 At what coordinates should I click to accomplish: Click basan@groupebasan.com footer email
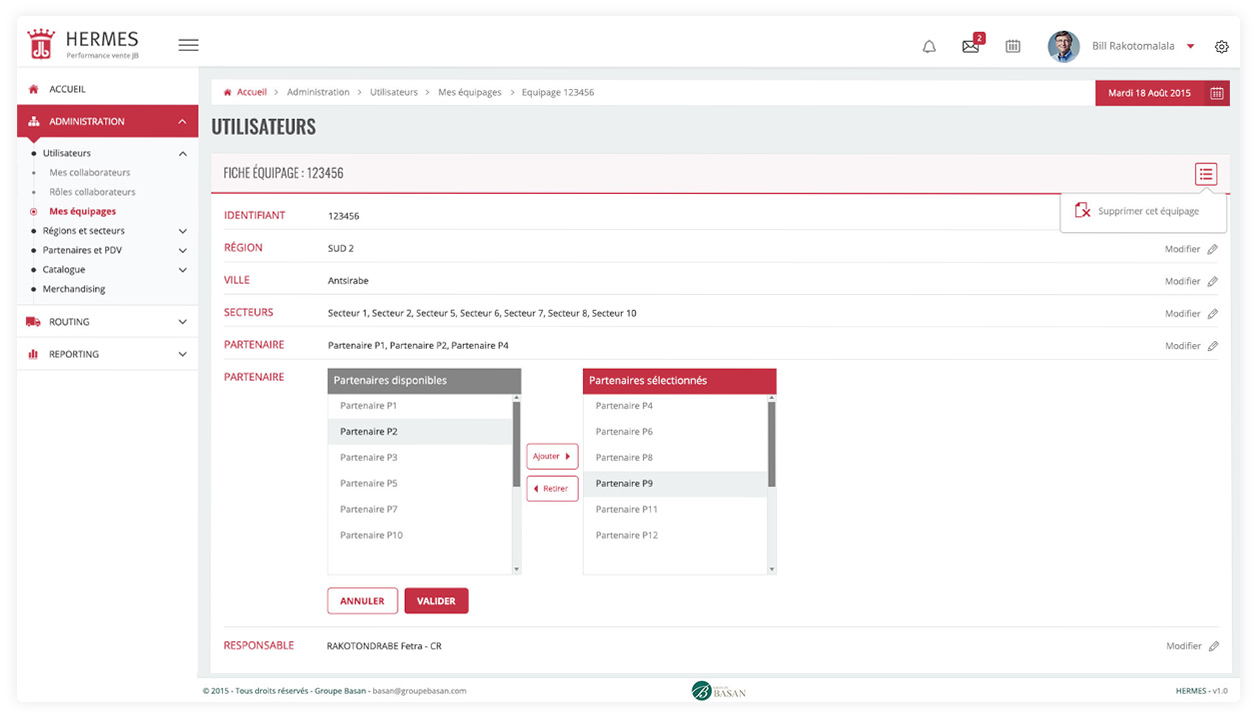419,691
